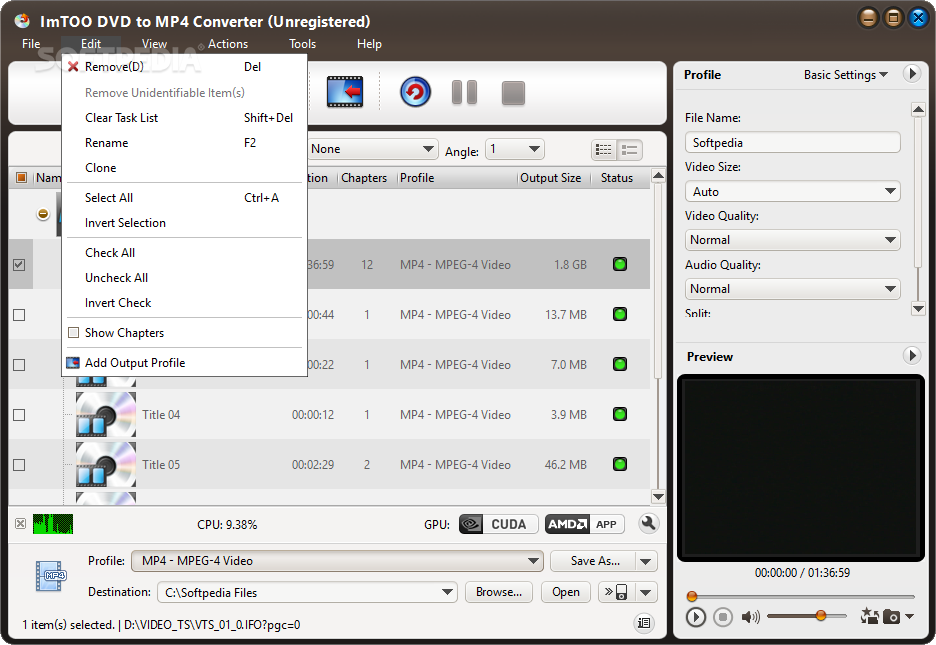Click the File Name input field
936x645 pixels.
[793, 143]
